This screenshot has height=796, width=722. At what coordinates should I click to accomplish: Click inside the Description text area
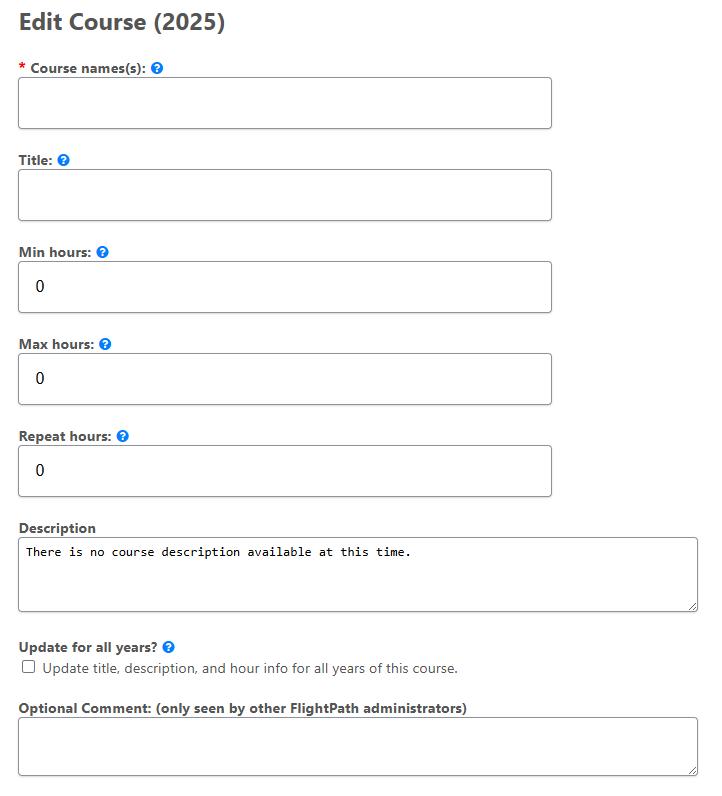pyautogui.click(x=357, y=575)
